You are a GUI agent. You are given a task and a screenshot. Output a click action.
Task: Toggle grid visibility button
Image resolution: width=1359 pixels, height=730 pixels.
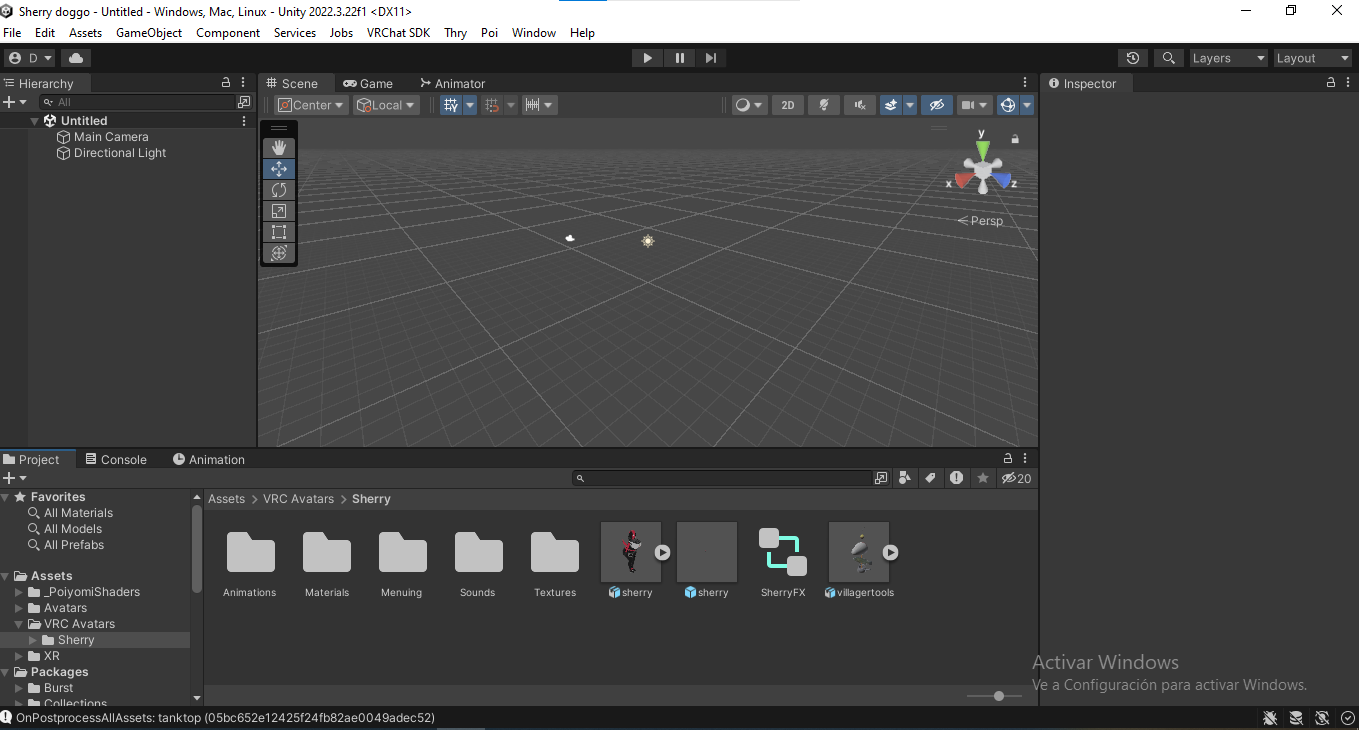click(x=450, y=105)
